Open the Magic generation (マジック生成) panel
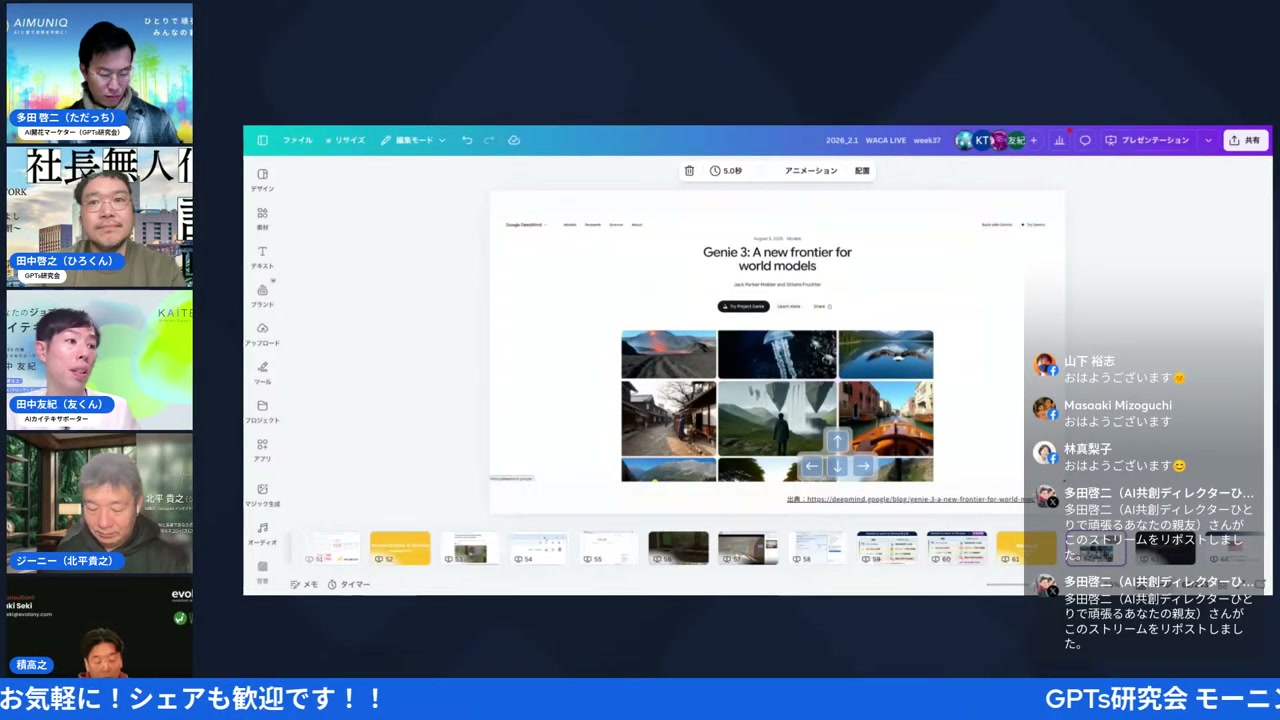The height and width of the screenshot is (720, 1280). click(x=262, y=495)
